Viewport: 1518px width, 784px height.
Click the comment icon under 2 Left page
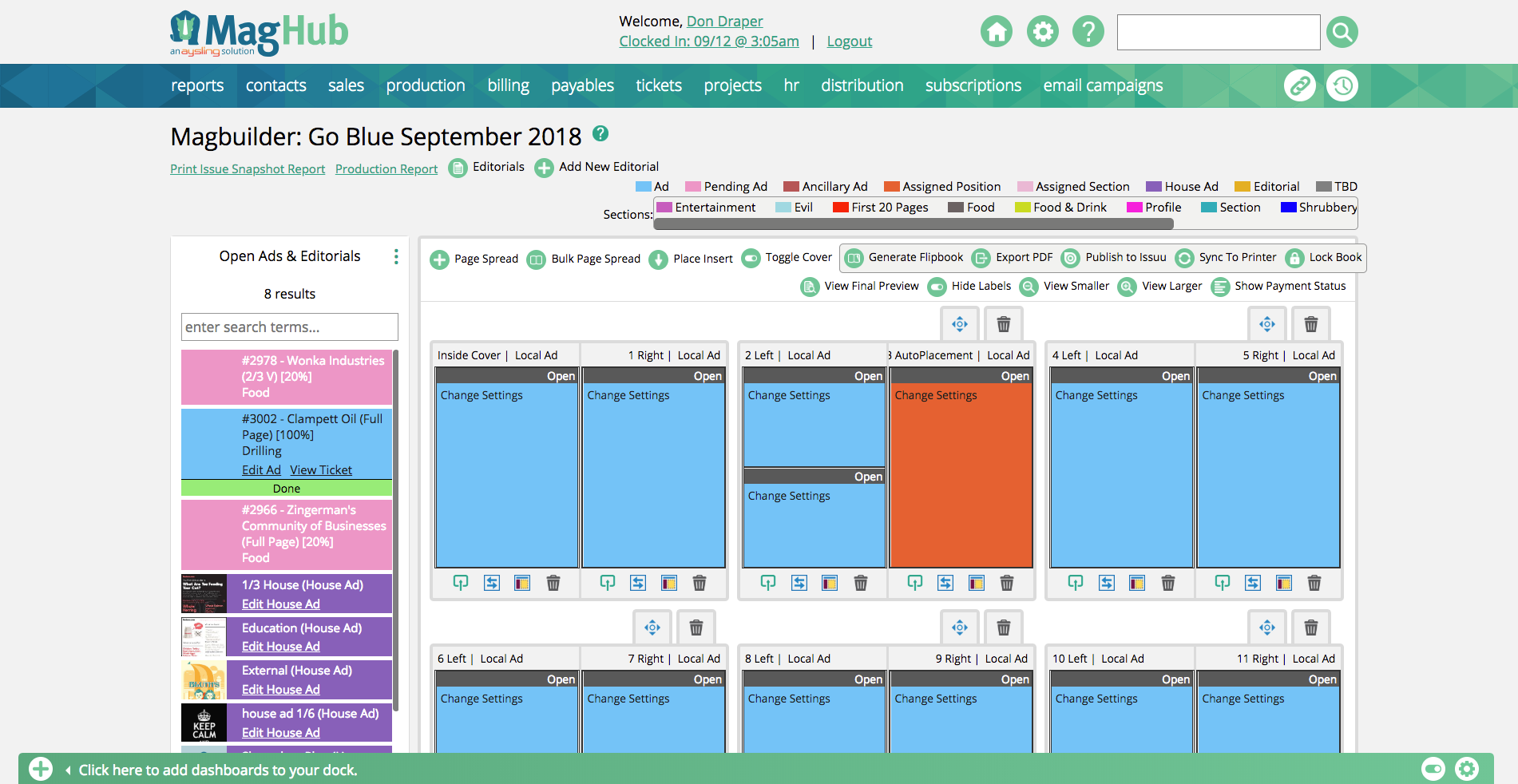pyautogui.click(x=768, y=583)
